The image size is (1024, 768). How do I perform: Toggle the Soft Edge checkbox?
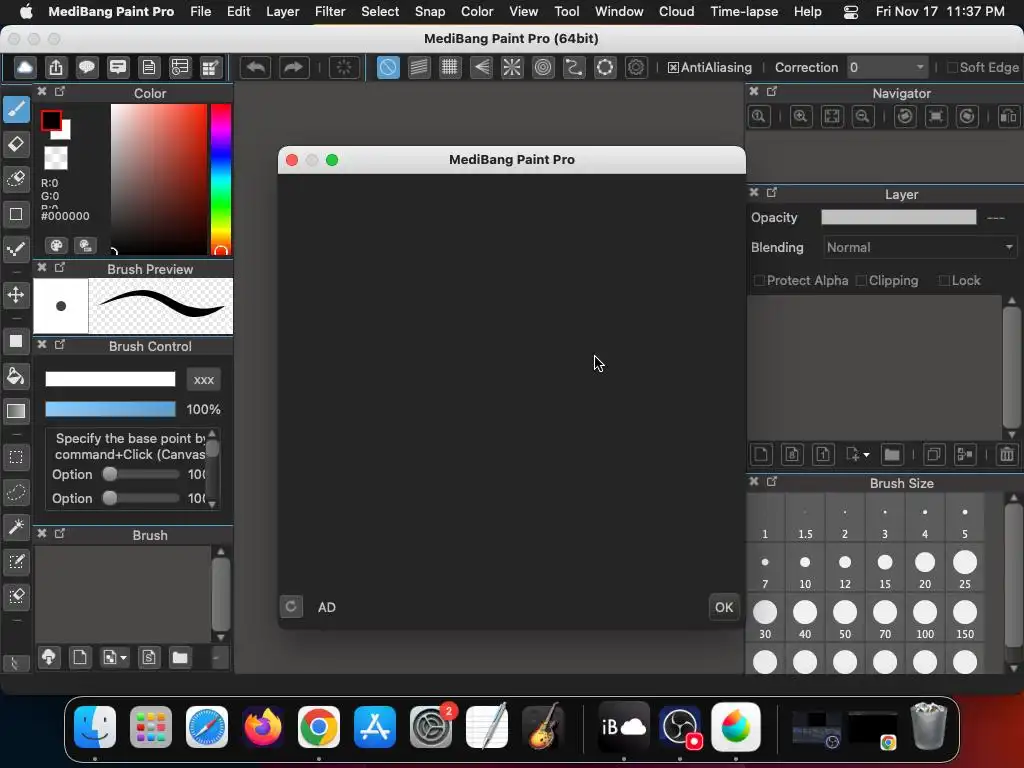tap(952, 67)
